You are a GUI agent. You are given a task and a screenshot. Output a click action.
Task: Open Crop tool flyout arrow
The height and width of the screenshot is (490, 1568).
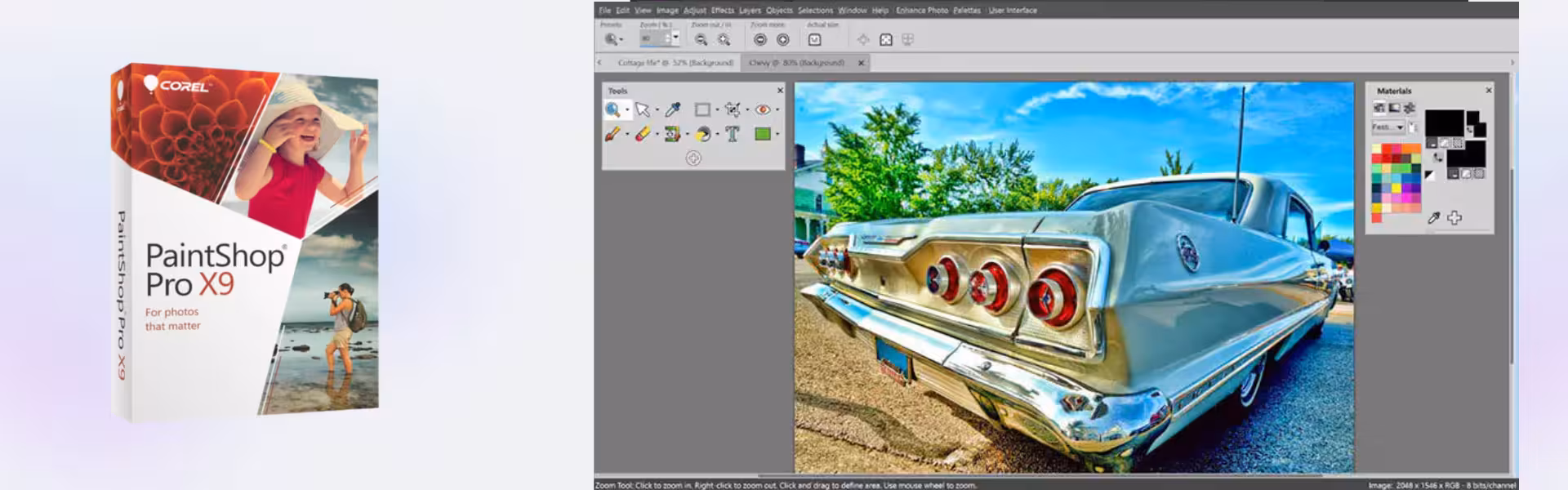tap(747, 110)
